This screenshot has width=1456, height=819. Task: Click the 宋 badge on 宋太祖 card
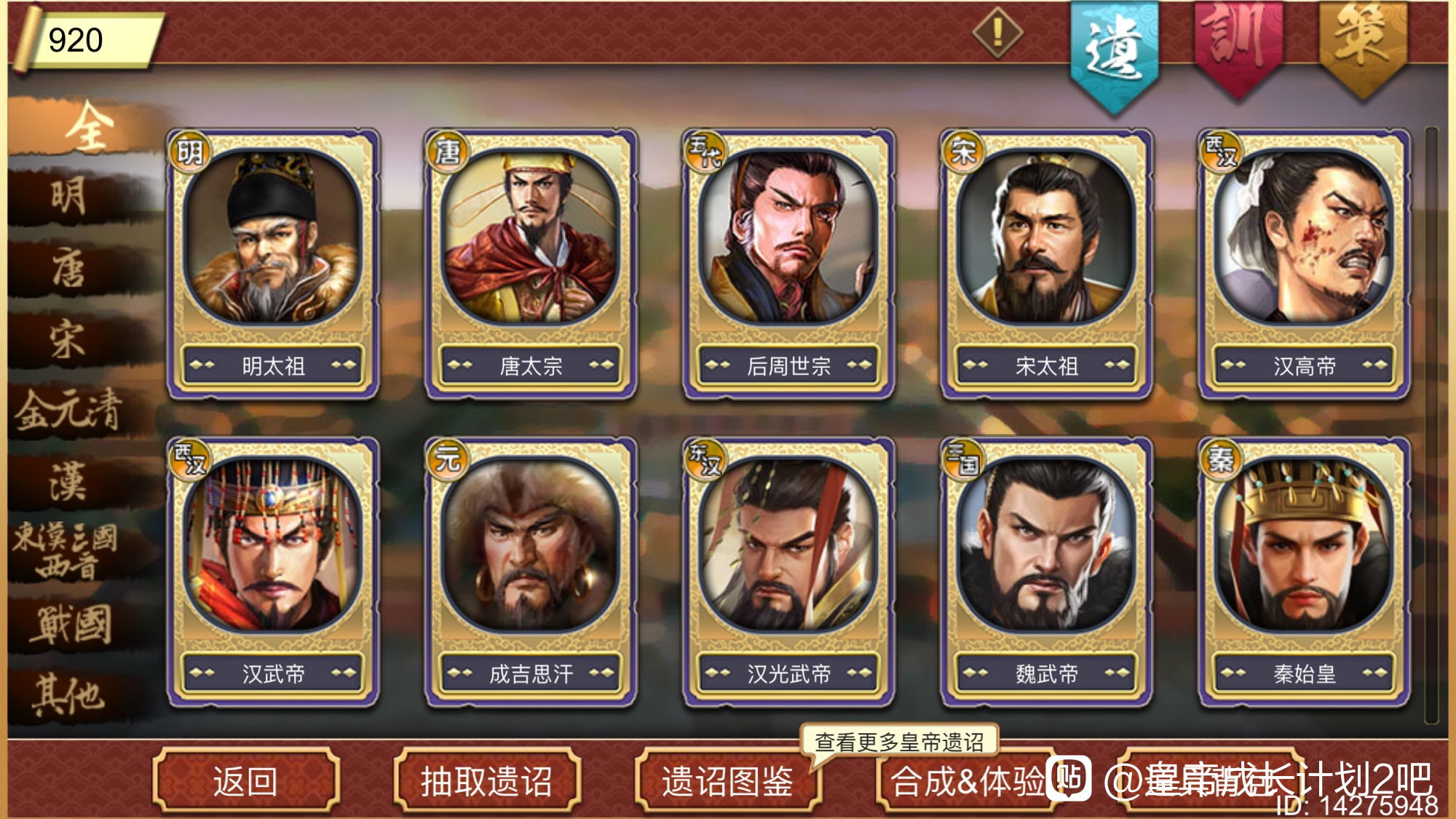pos(963,152)
